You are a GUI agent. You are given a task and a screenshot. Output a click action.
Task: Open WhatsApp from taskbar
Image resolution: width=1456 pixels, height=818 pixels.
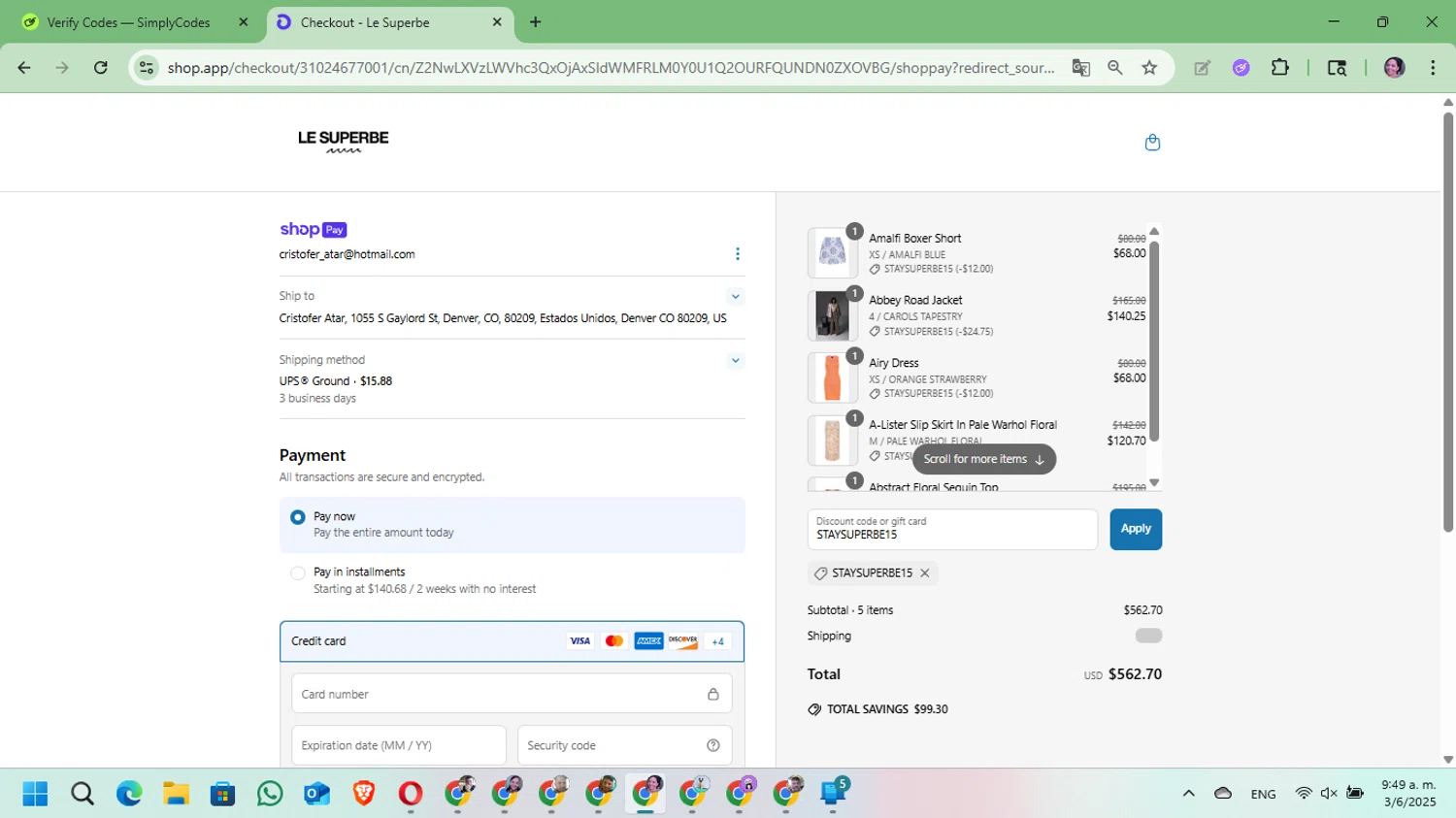click(270, 794)
